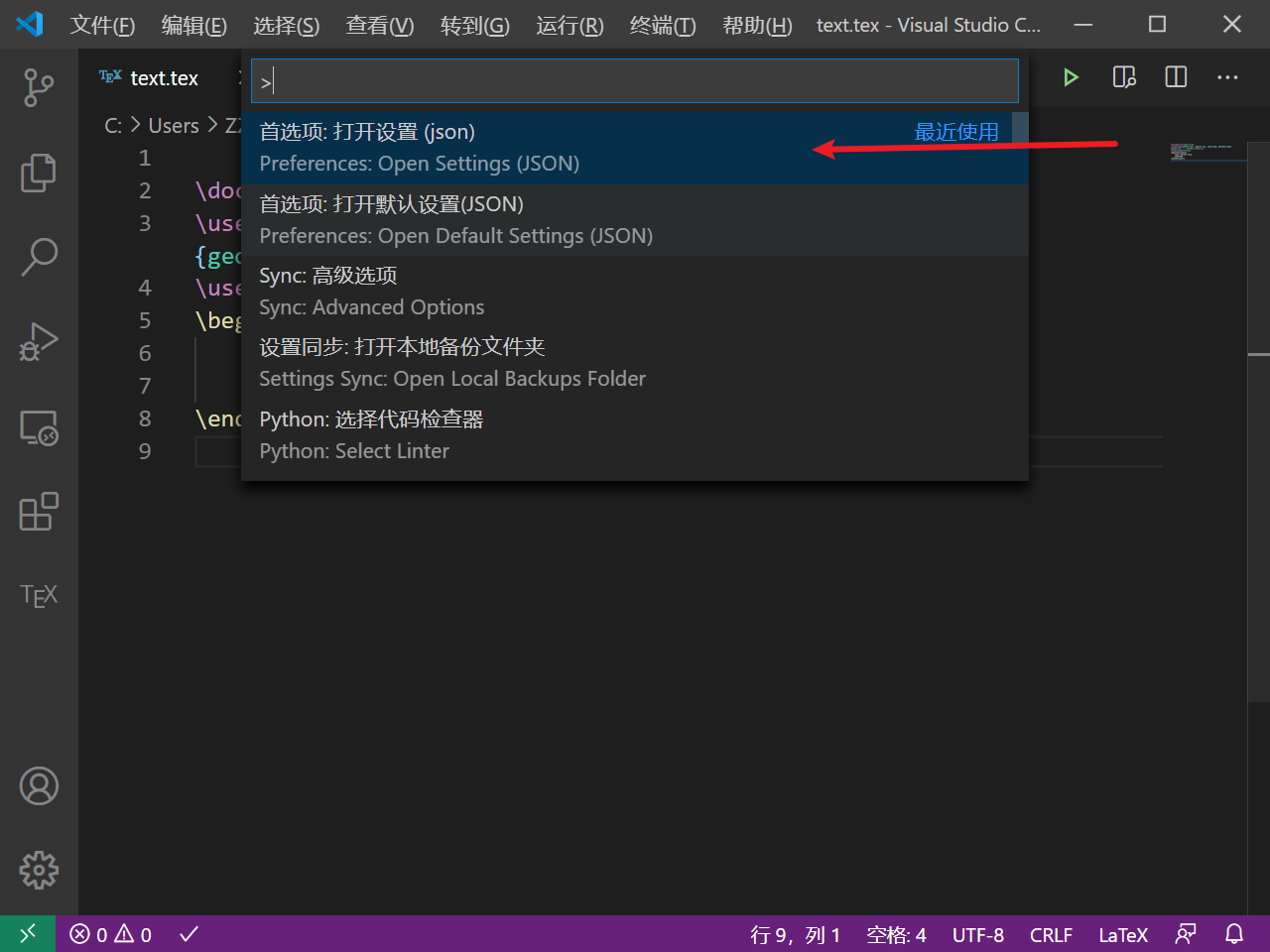
Task: Change end of line via CRLF
Action: click(1051, 934)
